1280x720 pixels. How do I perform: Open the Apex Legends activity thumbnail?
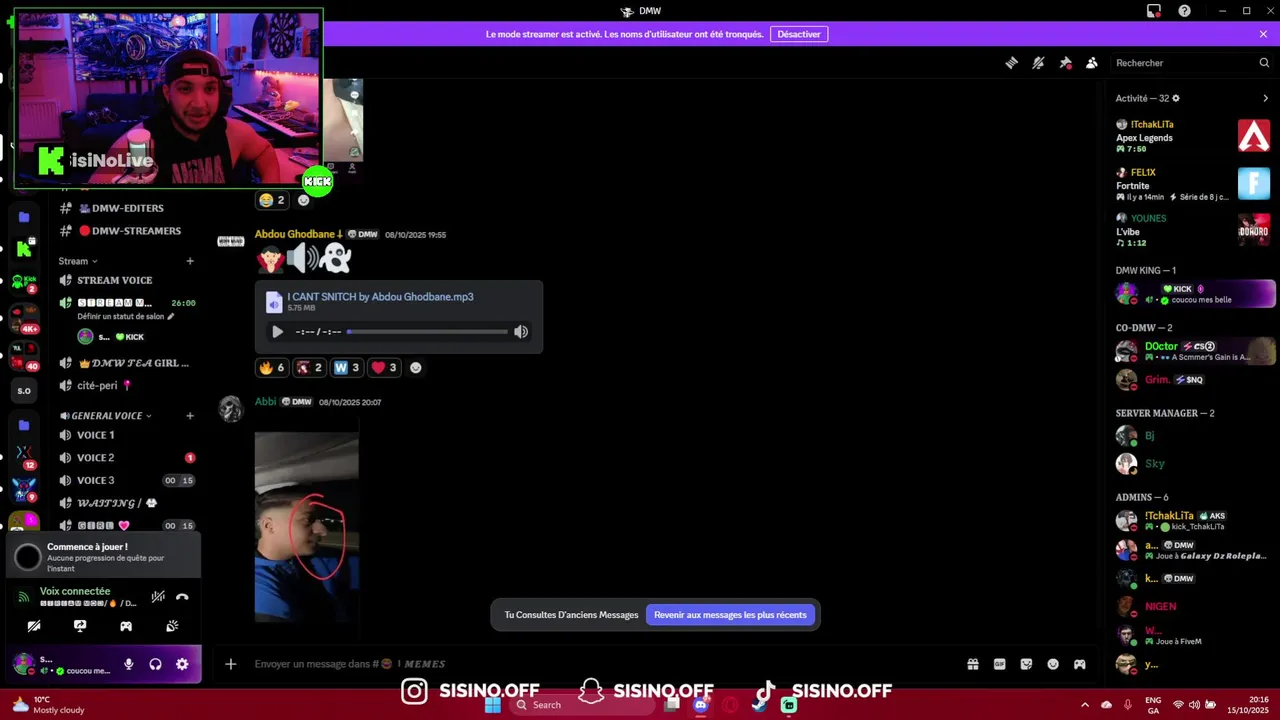[1254, 136]
